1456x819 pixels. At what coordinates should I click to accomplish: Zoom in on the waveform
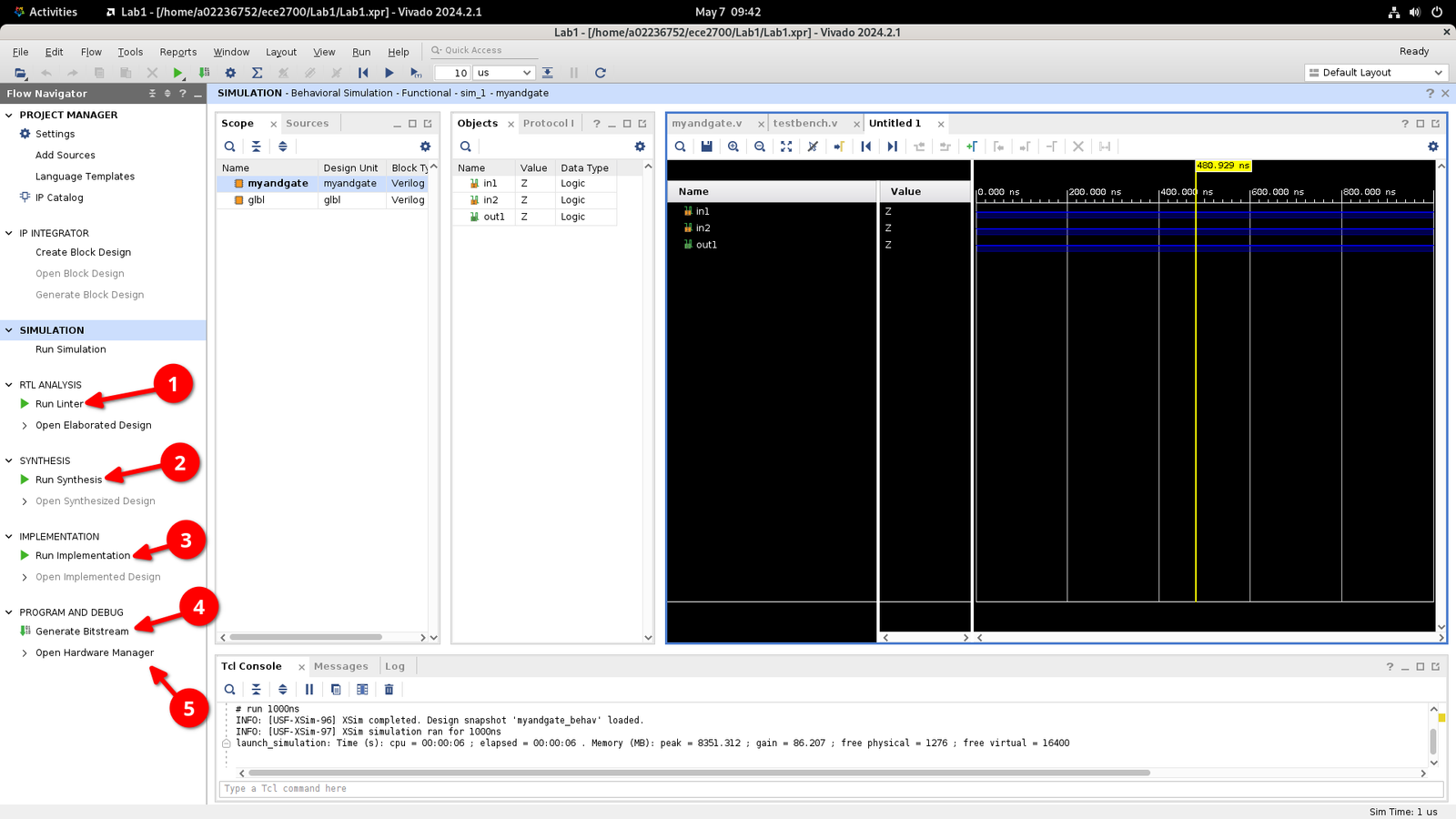[x=733, y=147]
